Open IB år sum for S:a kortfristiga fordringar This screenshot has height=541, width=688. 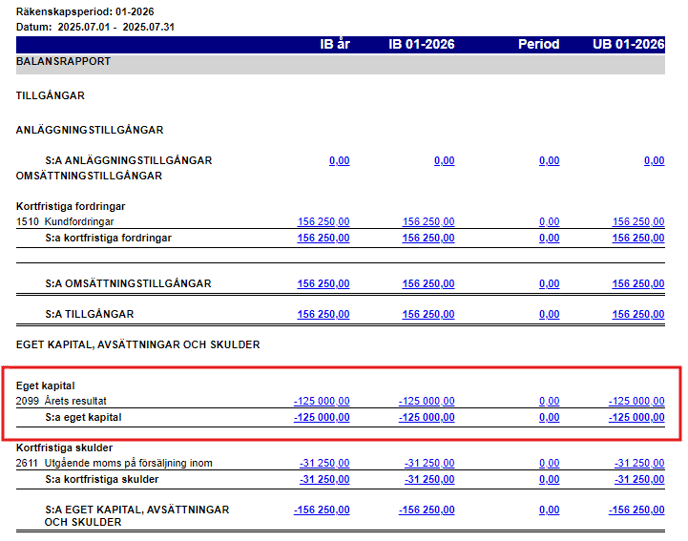(323, 238)
